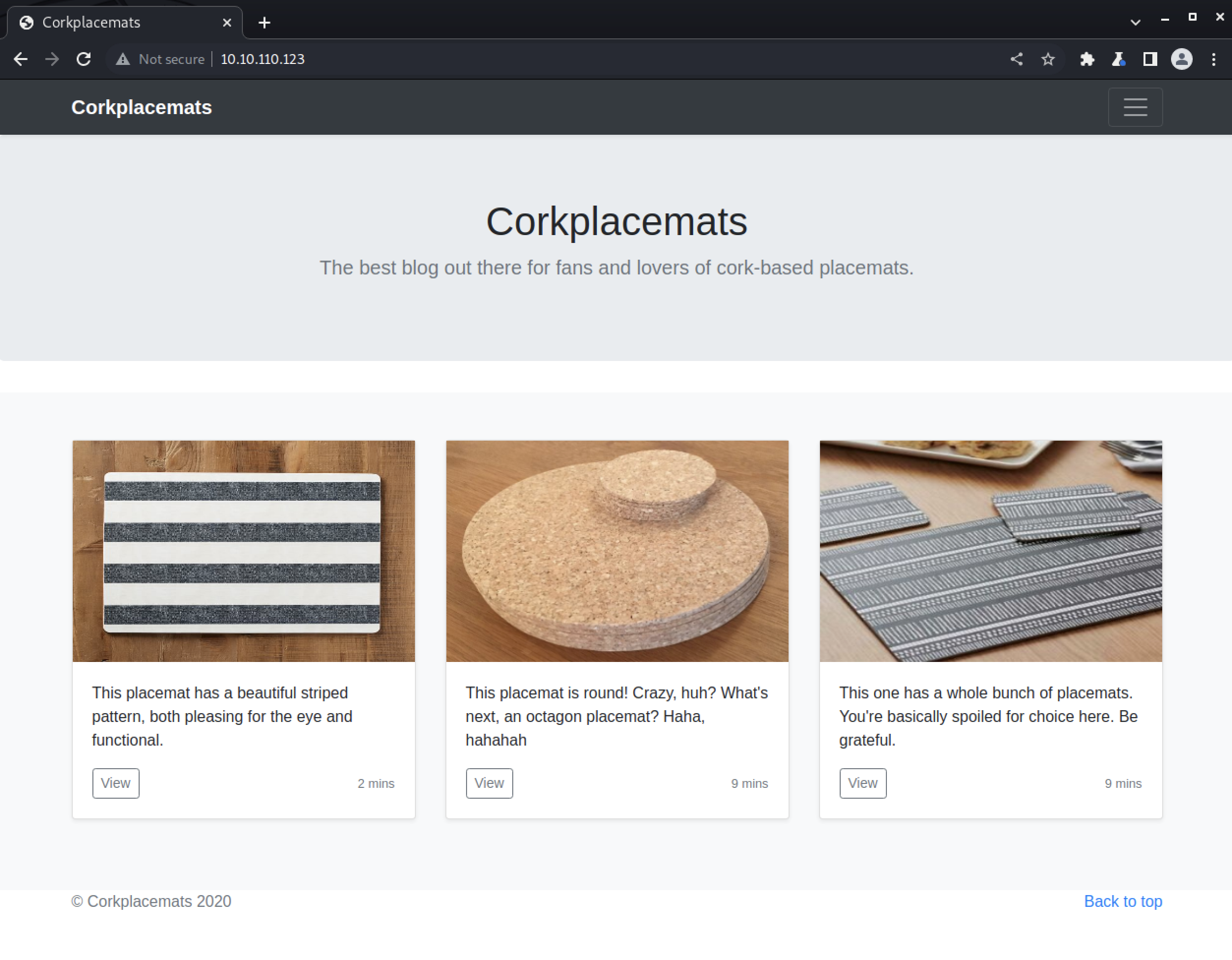This screenshot has height=960, width=1232.
Task: Click the large Corkplacemats page heading
Action: [x=616, y=222]
